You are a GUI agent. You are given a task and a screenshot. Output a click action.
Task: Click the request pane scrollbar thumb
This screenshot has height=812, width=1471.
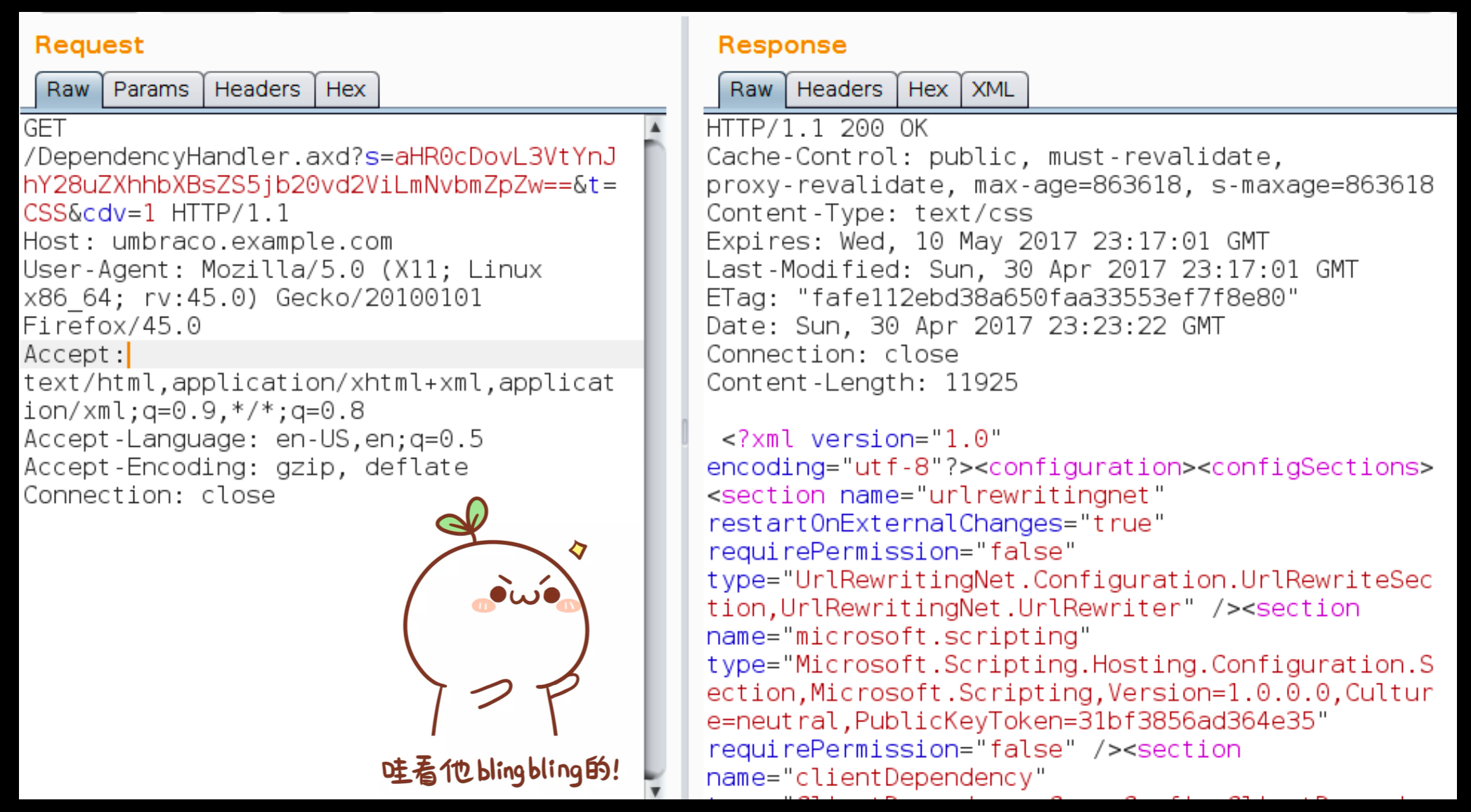[x=655, y=457]
